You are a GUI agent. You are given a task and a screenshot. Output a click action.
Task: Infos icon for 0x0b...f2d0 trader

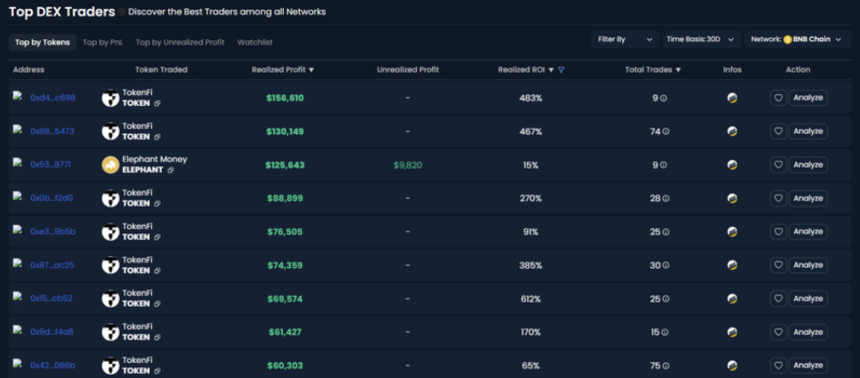pos(732,198)
